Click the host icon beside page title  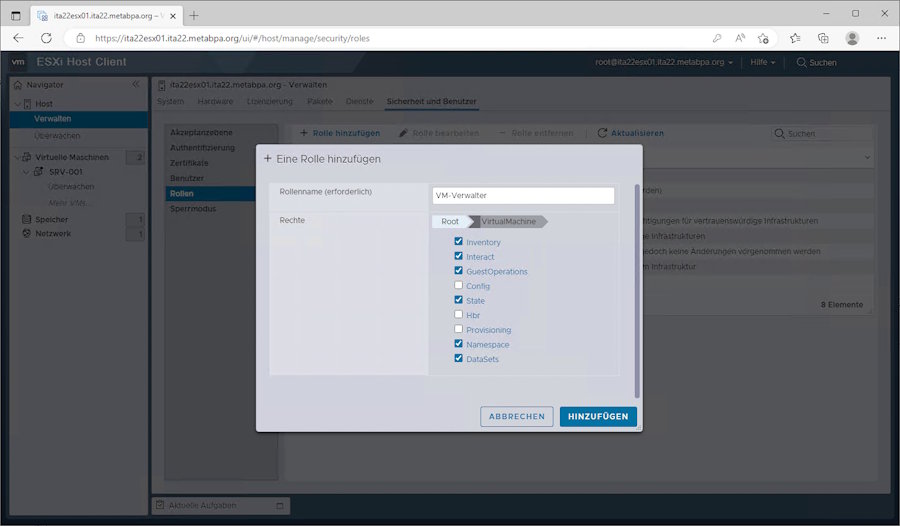pyautogui.click(x=162, y=85)
